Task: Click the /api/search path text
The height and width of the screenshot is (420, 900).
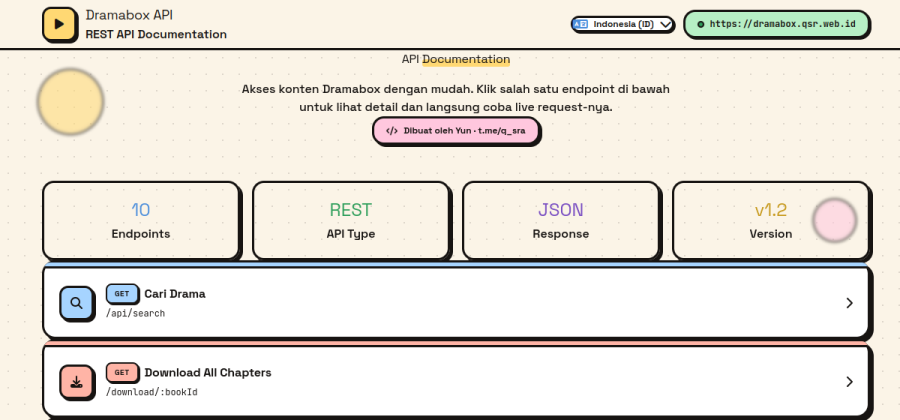Action: 135,313
